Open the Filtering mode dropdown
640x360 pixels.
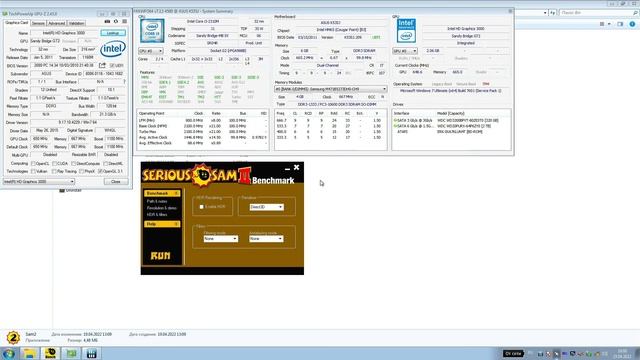[x=220, y=239]
